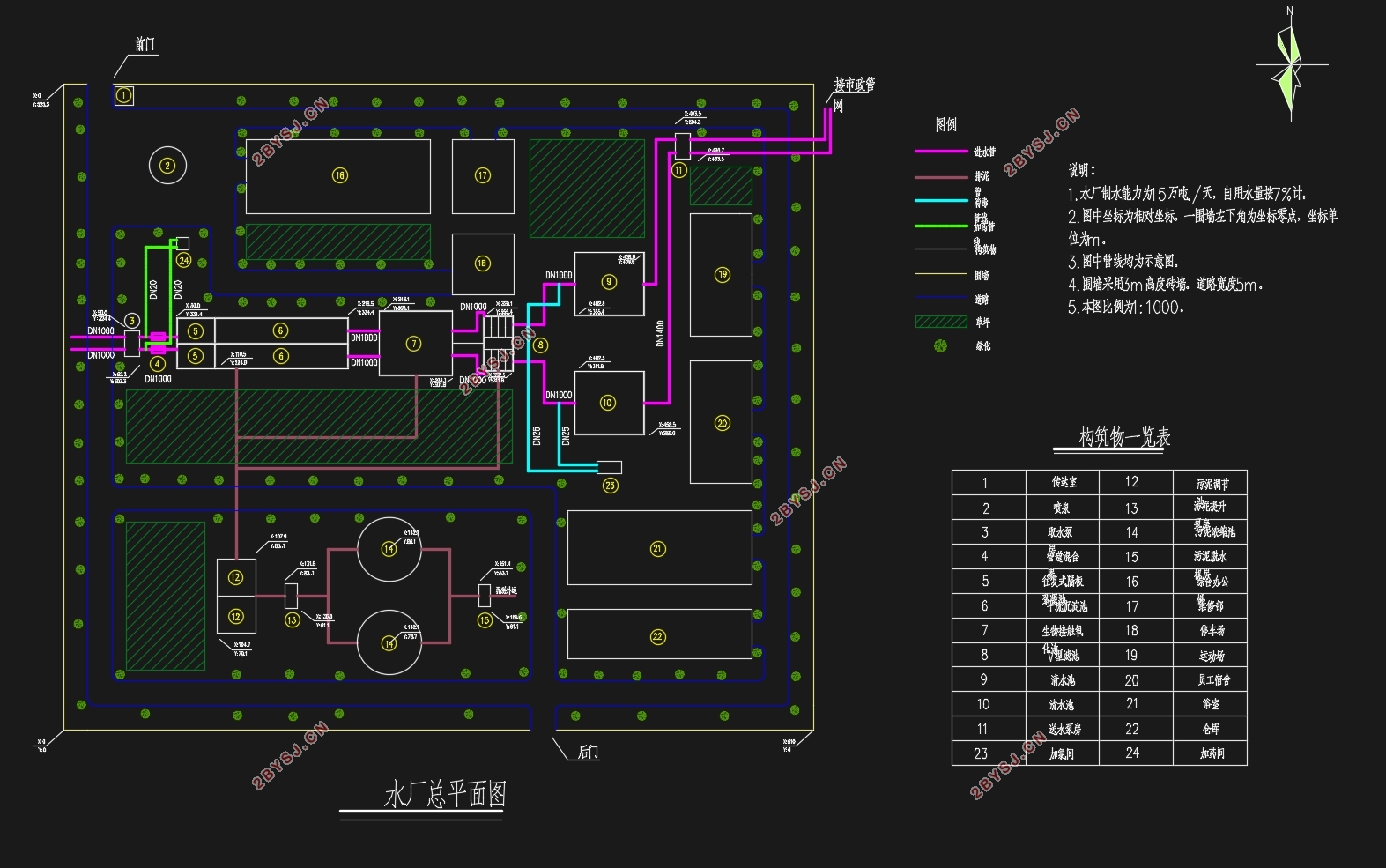Select the note about 3m brick wall height

click(1166, 285)
